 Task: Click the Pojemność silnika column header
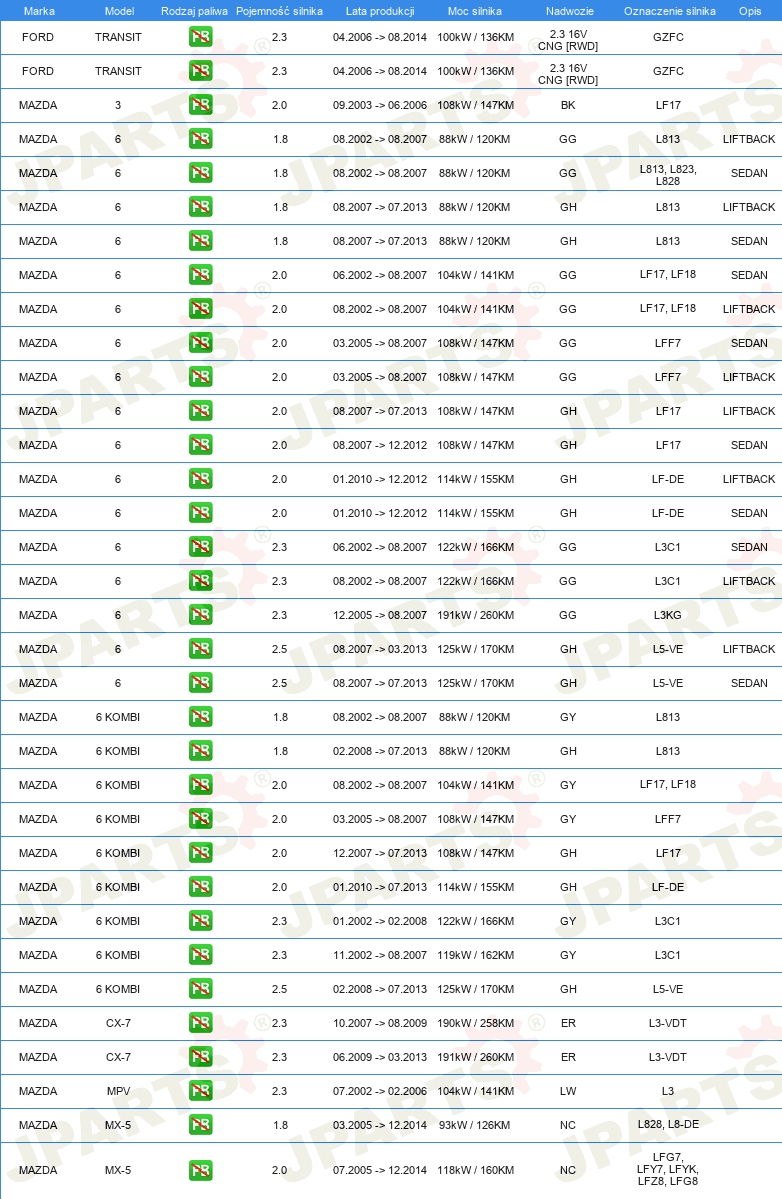(279, 11)
